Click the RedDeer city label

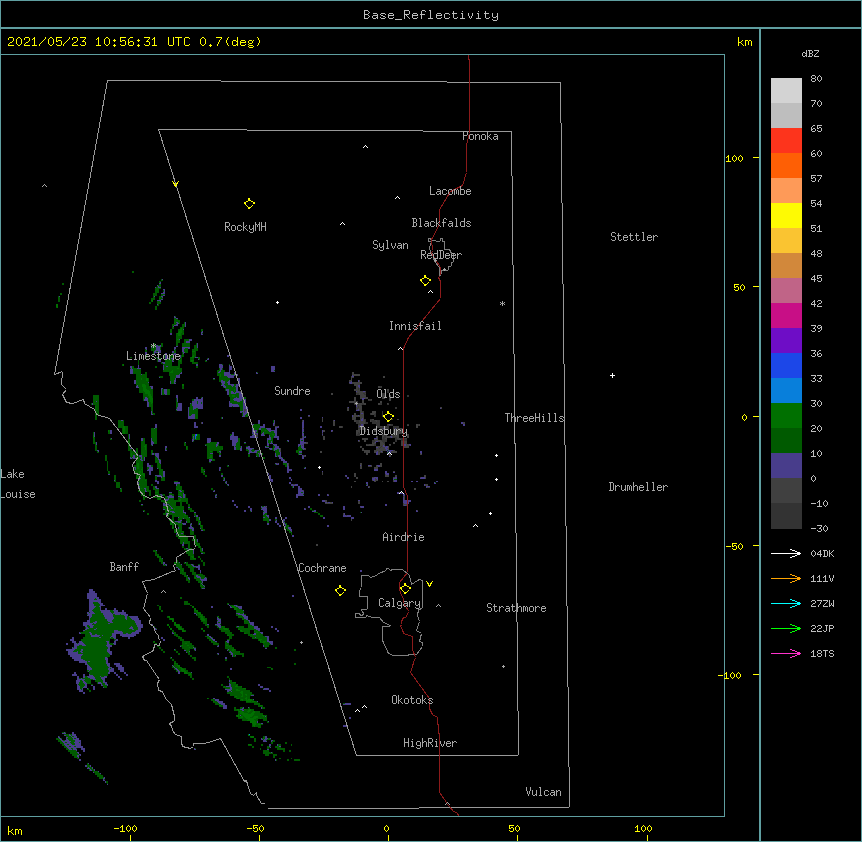pyautogui.click(x=441, y=255)
